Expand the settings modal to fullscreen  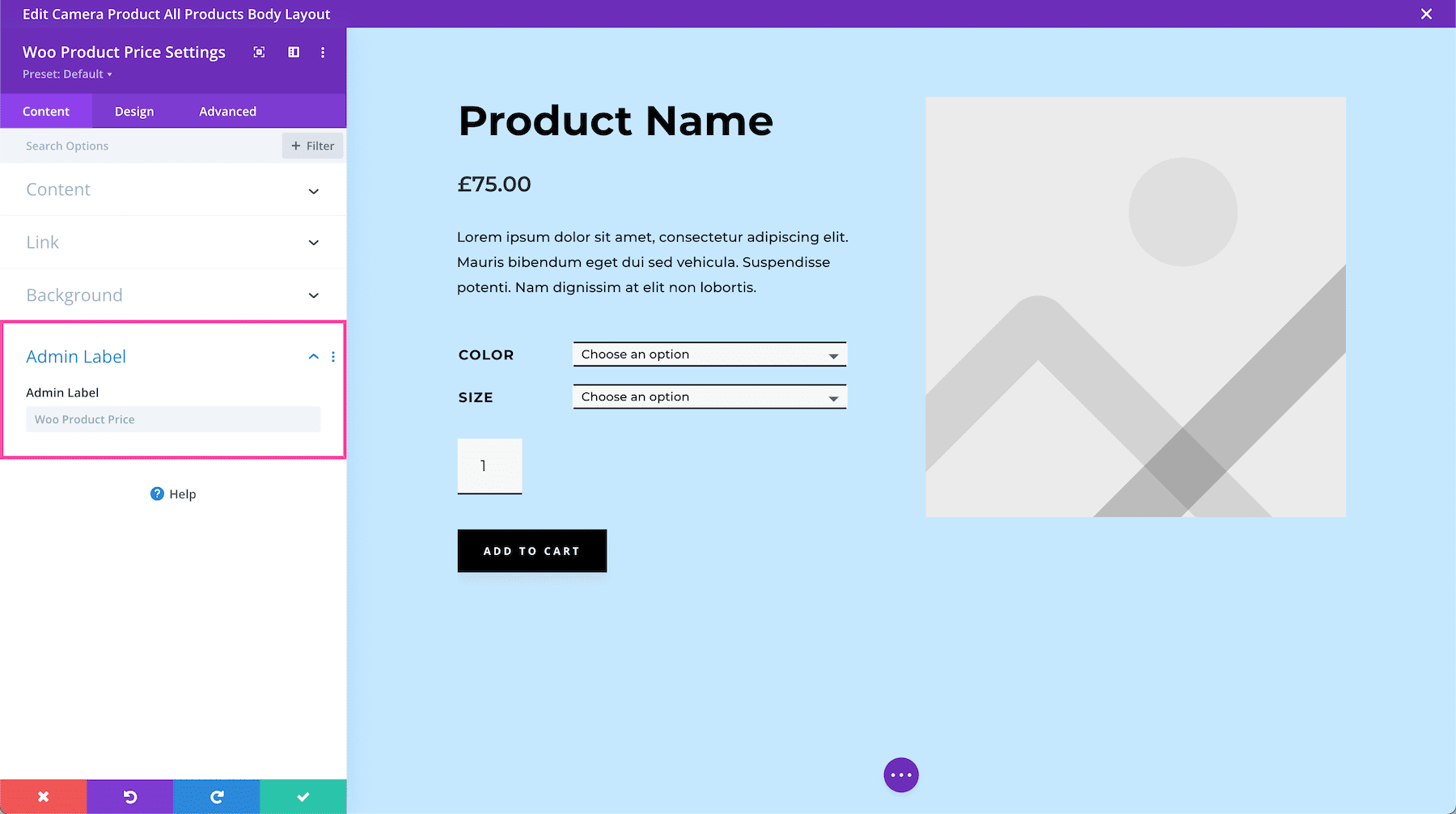(259, 52)
